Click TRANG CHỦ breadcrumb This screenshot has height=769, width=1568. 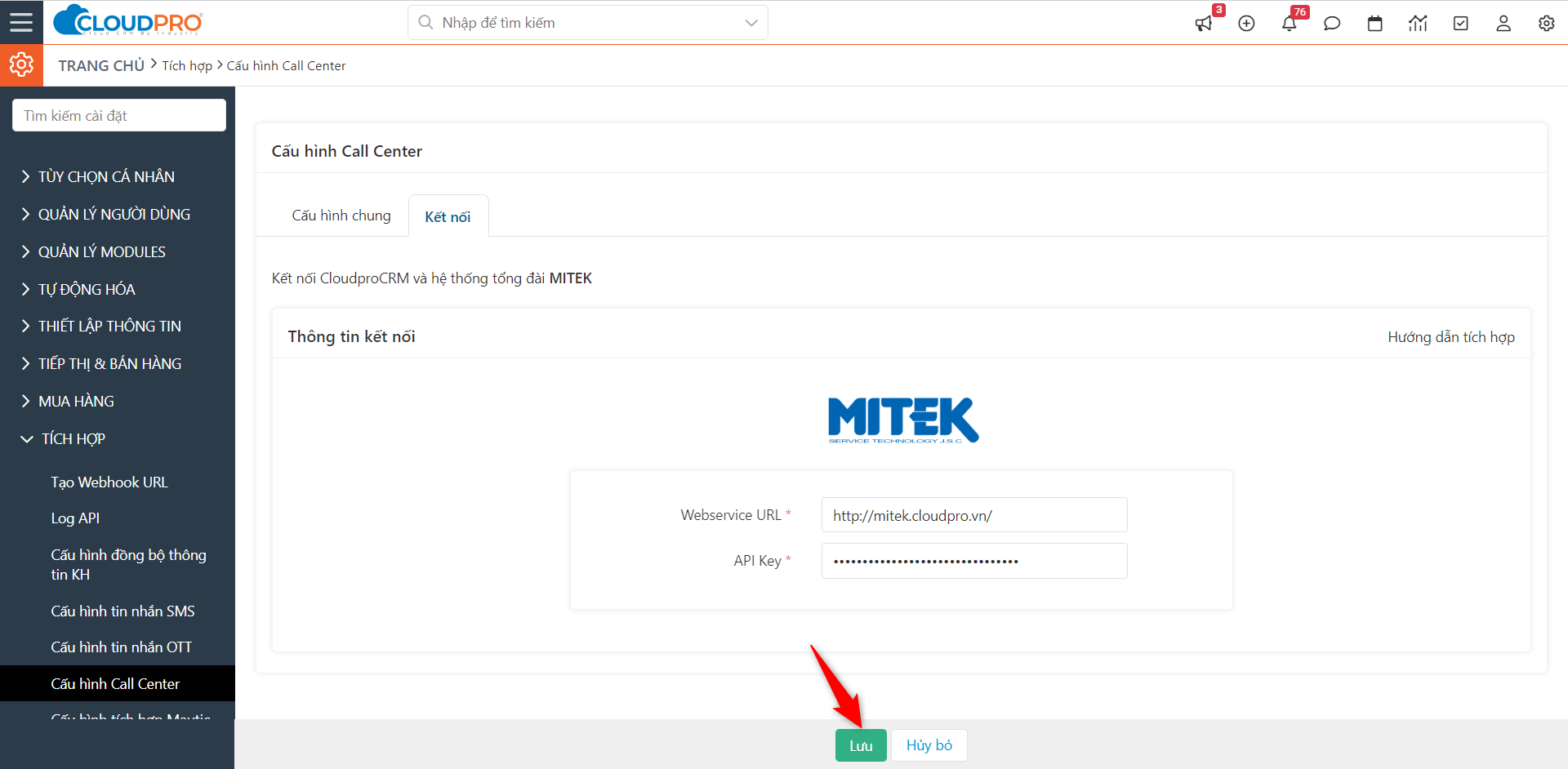coord(101,65)
